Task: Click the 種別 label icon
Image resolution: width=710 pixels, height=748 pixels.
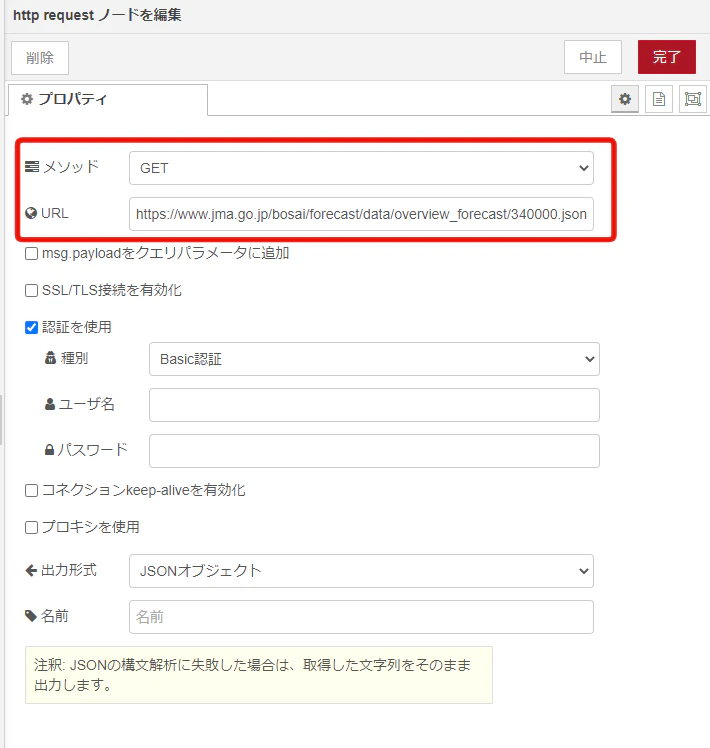Action: point(50,358)
